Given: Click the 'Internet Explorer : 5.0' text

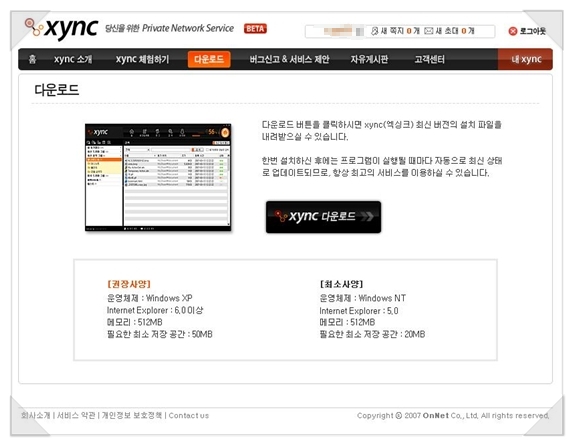Looking at the screenshot, I should (359, 311).
